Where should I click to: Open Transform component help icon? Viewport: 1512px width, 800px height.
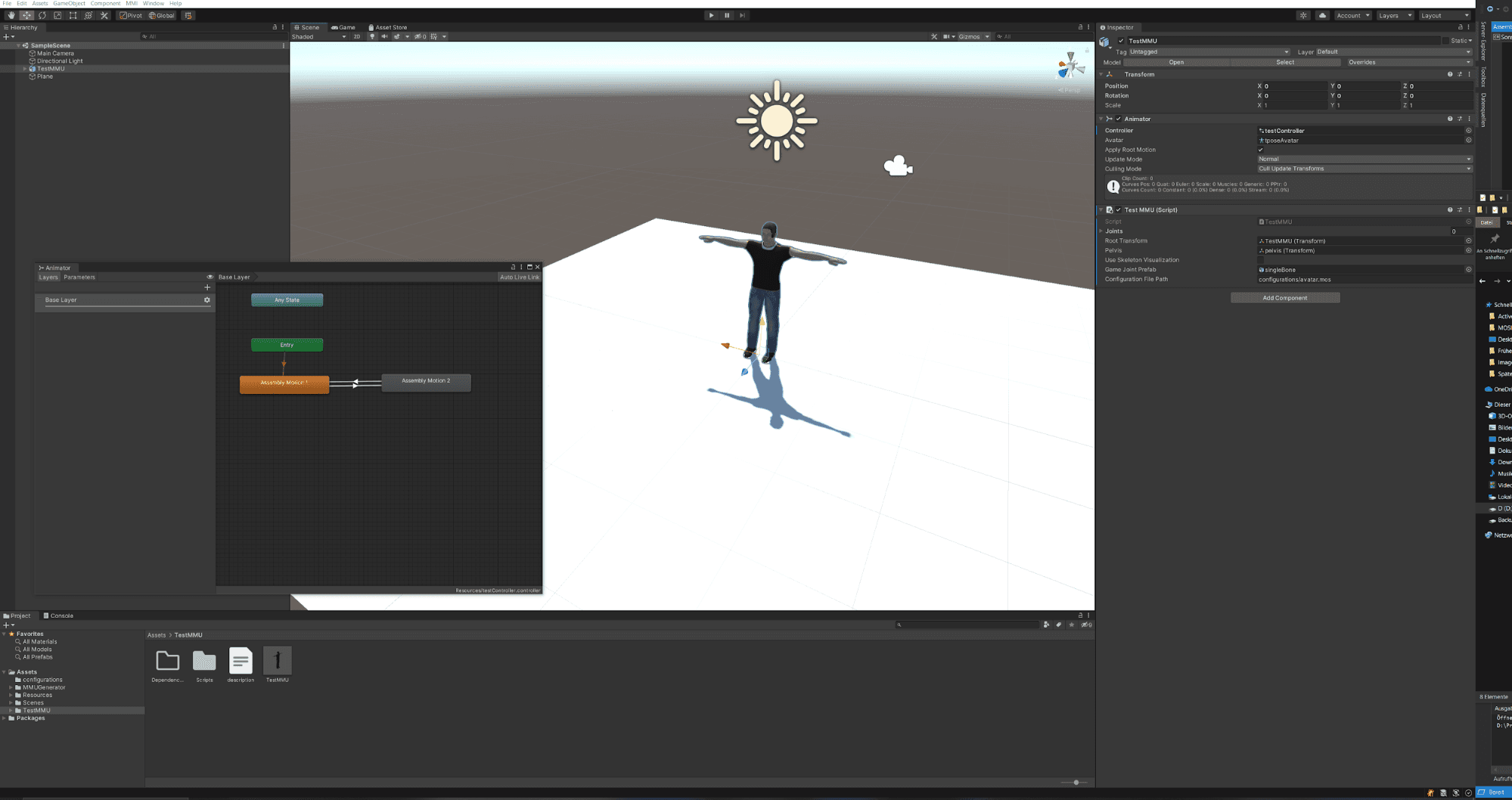click(x=1450, y=74)
